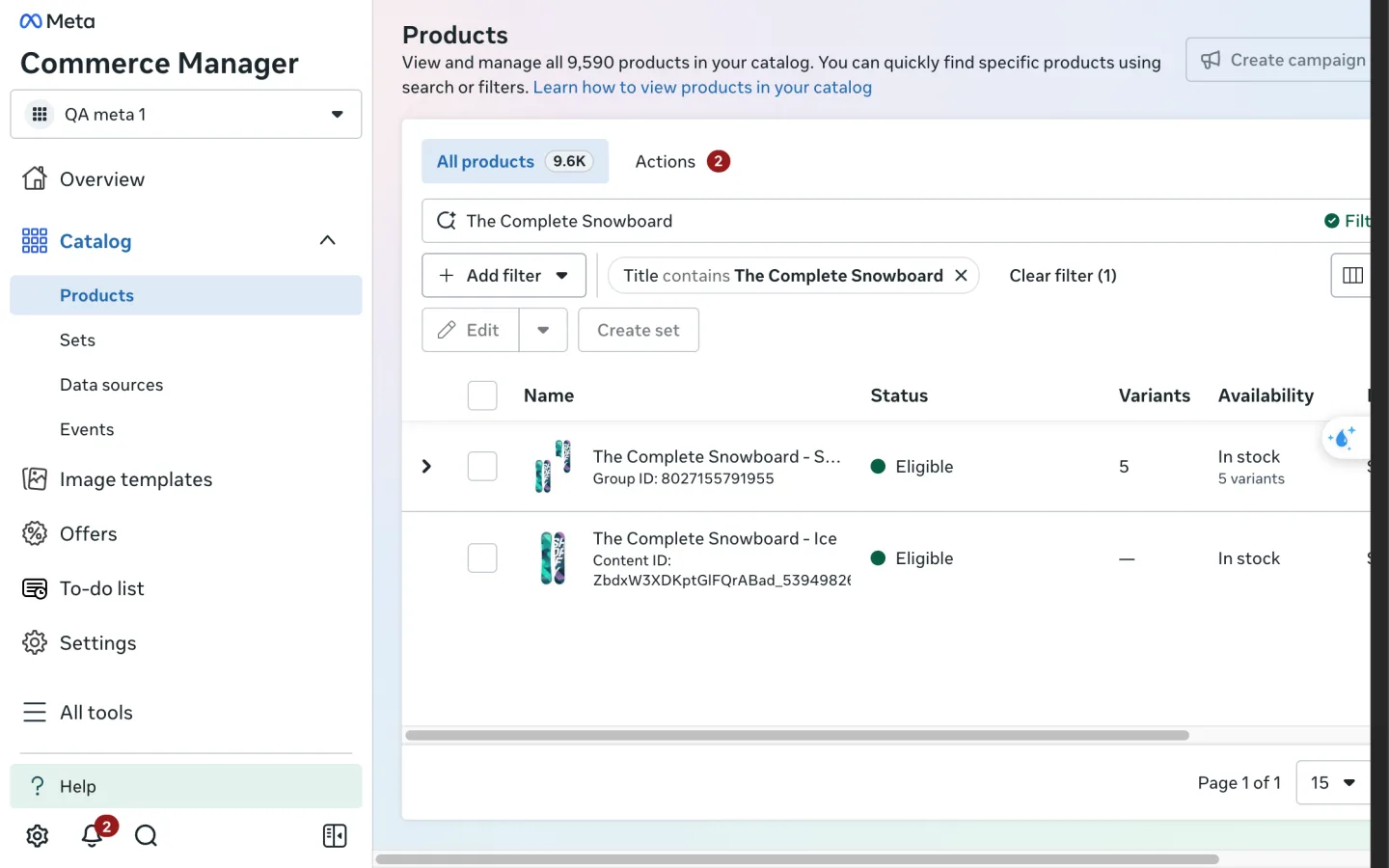Open the Image templates icon
Screen dimensions: 1389x868
click(35, 479)
